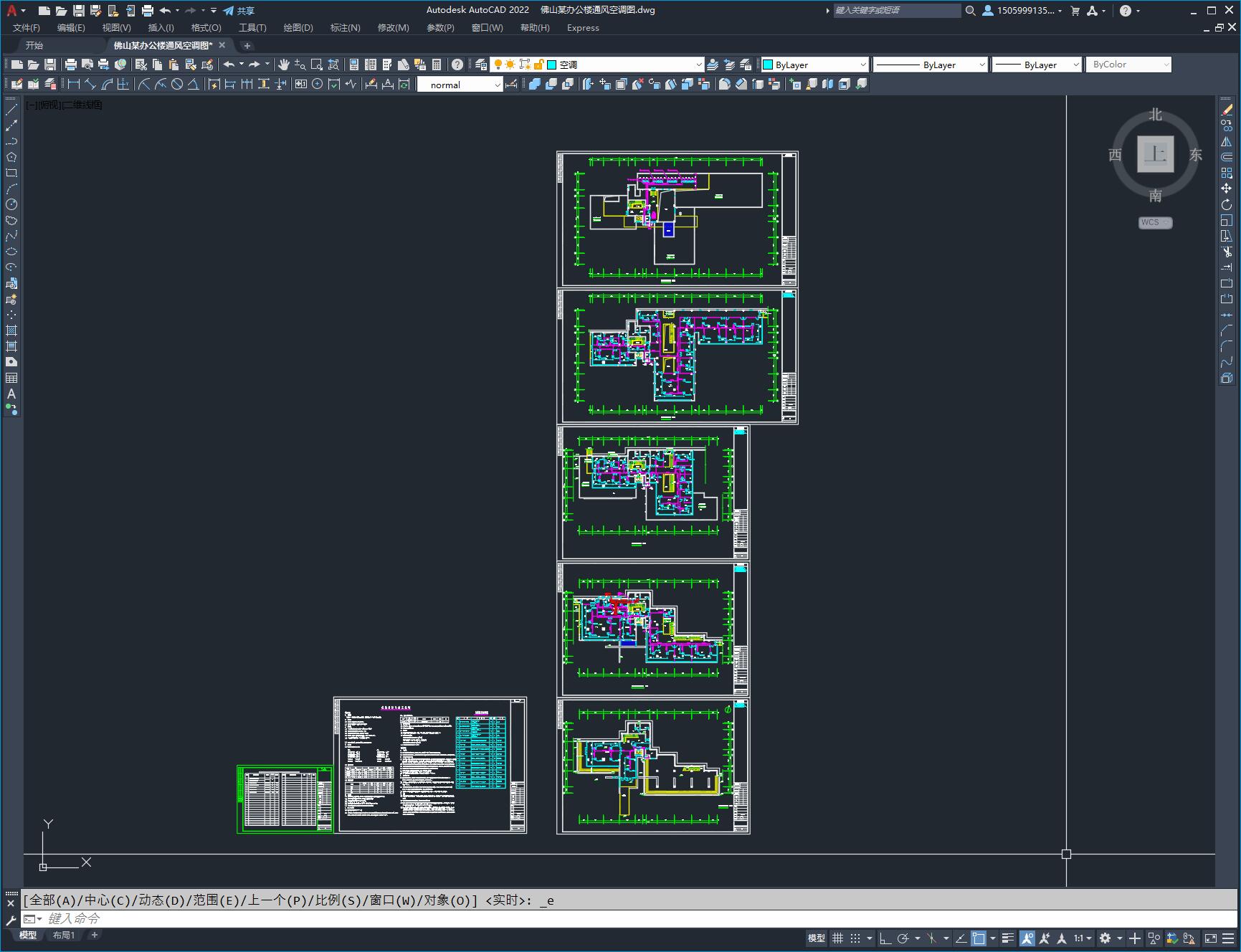This screenshot has width=1241, height=952.
Task: Click the Linear dimension tool
Action: (73, 85)
